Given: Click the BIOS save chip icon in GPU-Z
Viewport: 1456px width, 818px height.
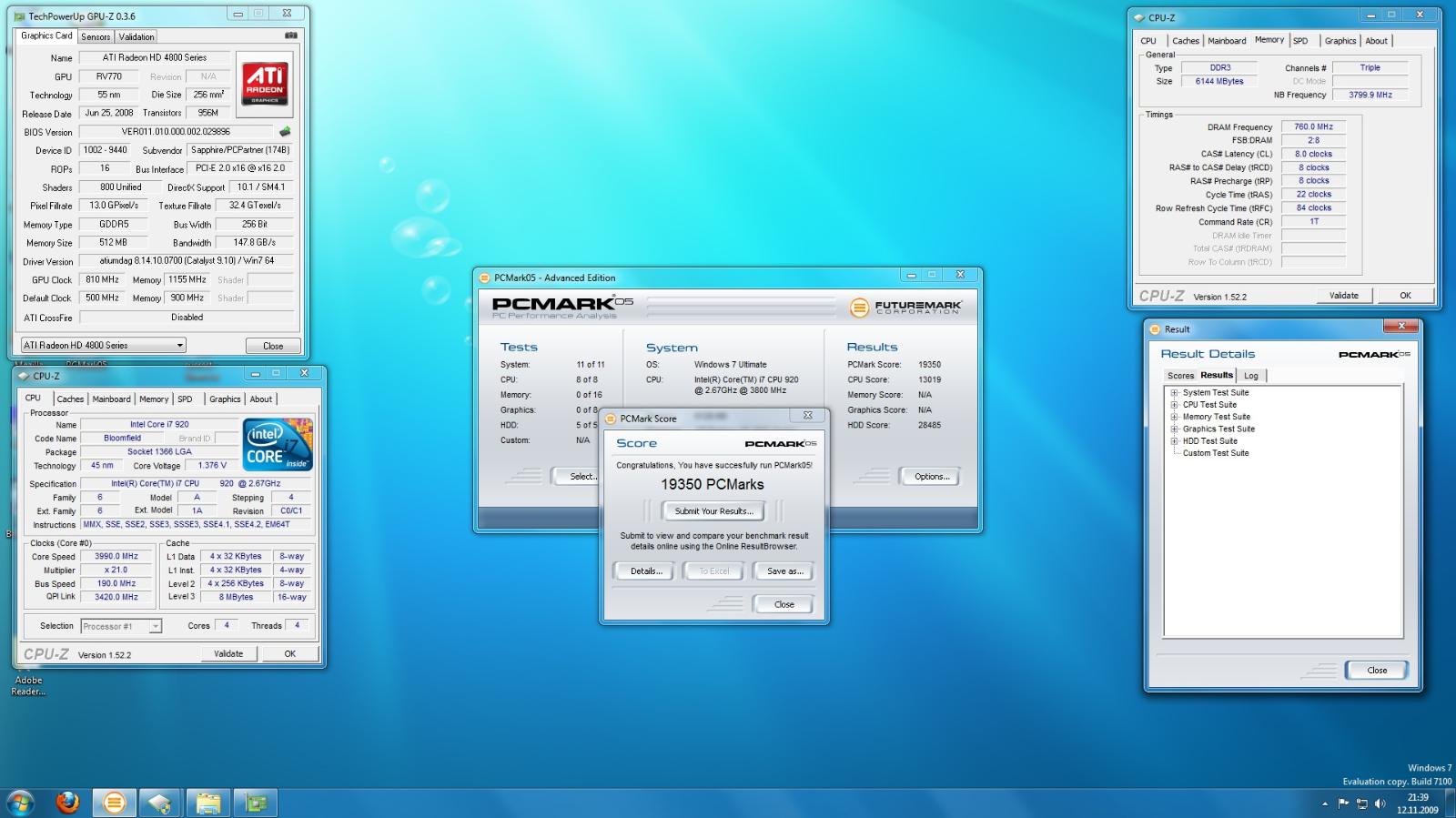Looking at the screenshot, I should coord(285,132).
